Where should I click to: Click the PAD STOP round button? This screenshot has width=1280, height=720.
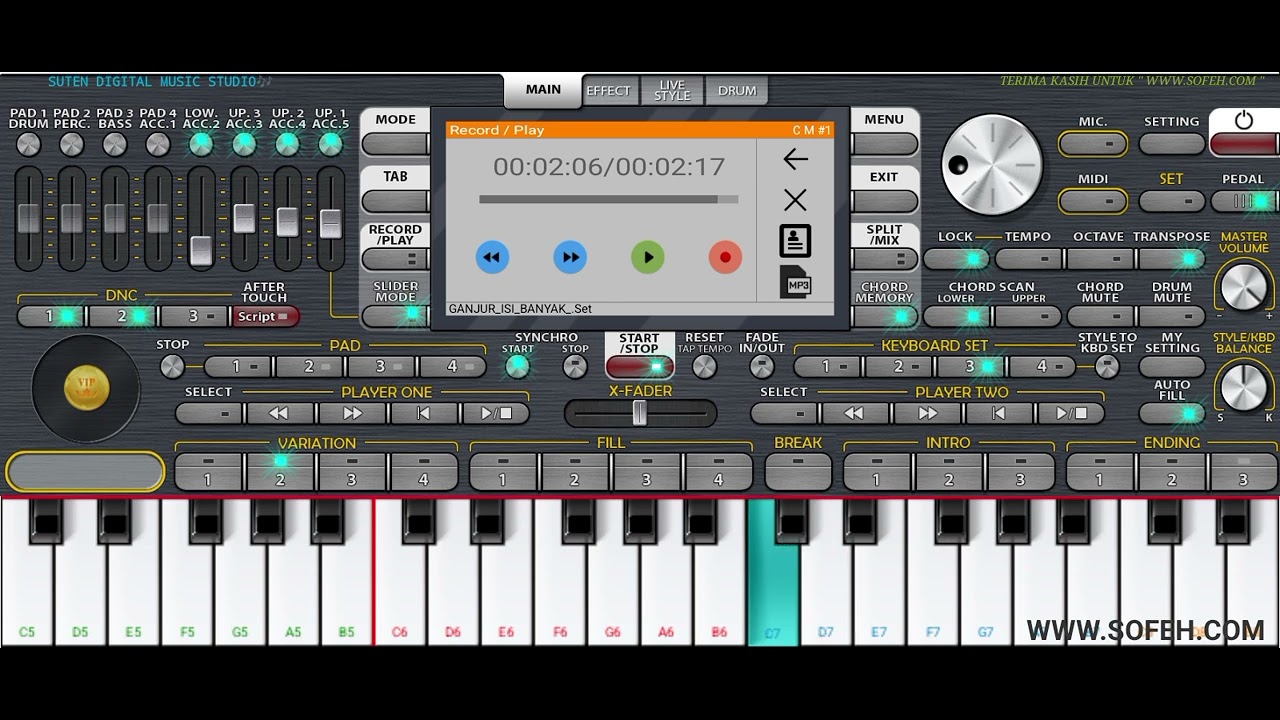pos(172,366)
